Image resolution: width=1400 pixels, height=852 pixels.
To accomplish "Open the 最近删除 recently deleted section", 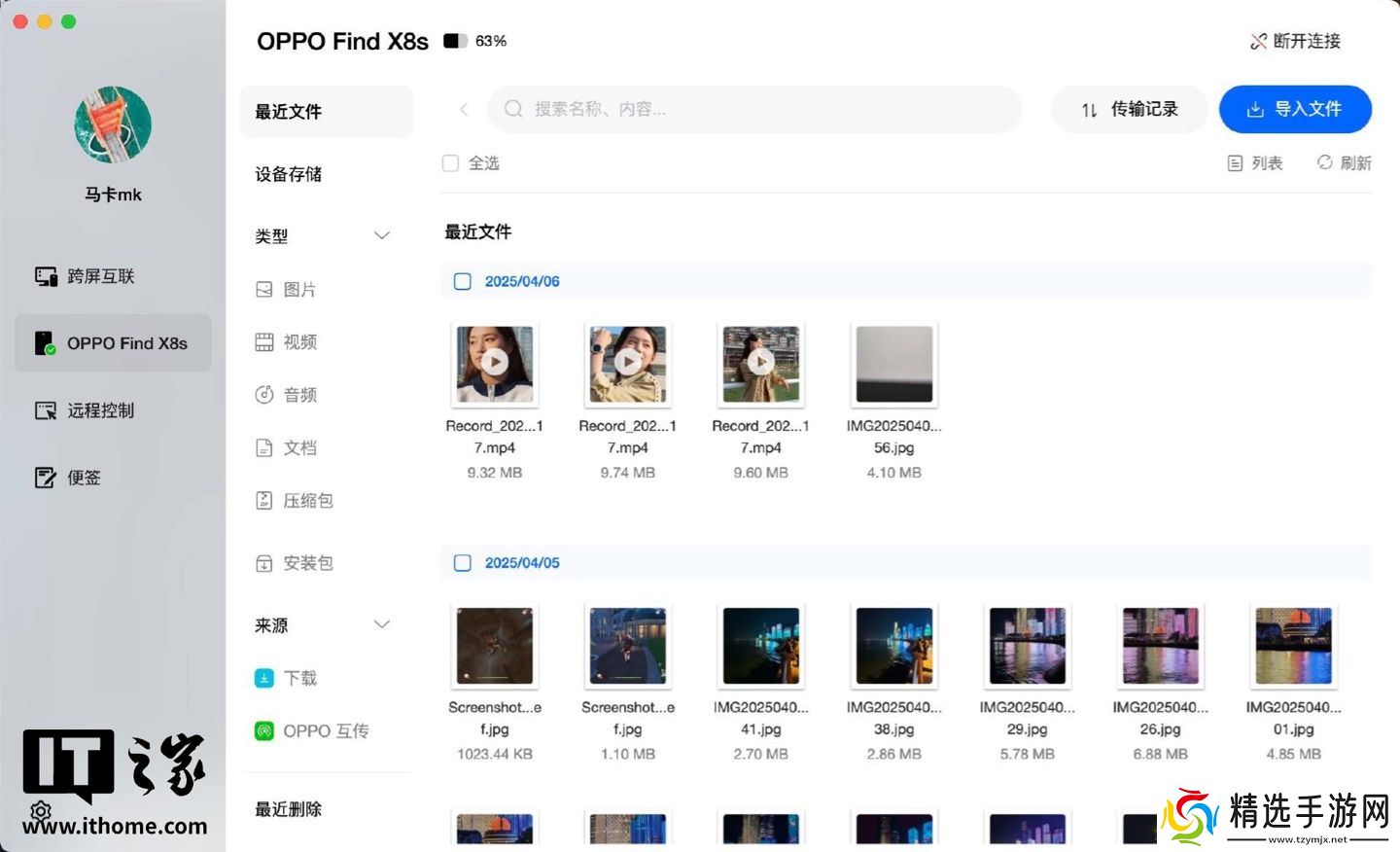I will [x=289, y=809].
